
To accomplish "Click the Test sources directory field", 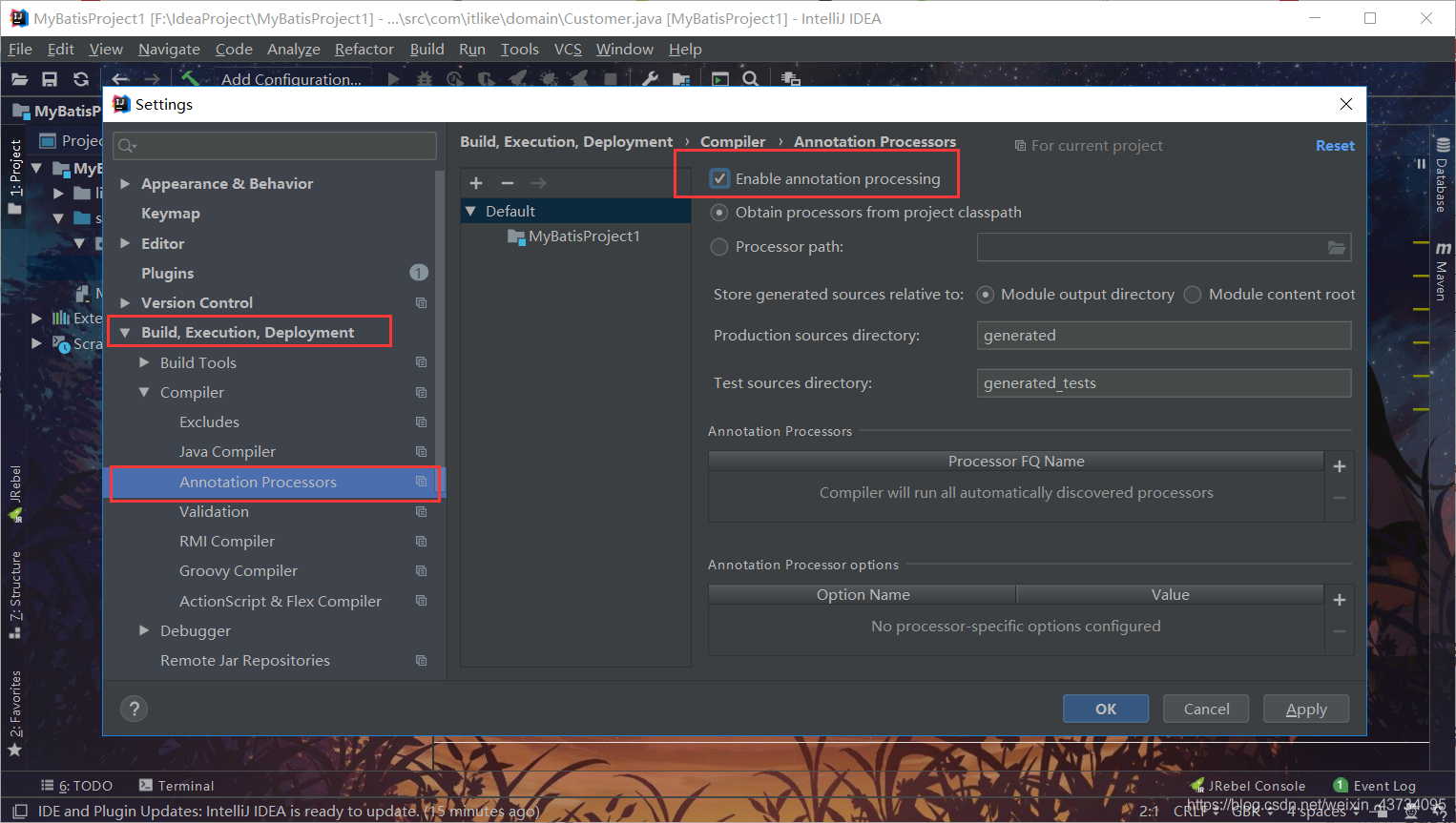I will coord(1164,383).
